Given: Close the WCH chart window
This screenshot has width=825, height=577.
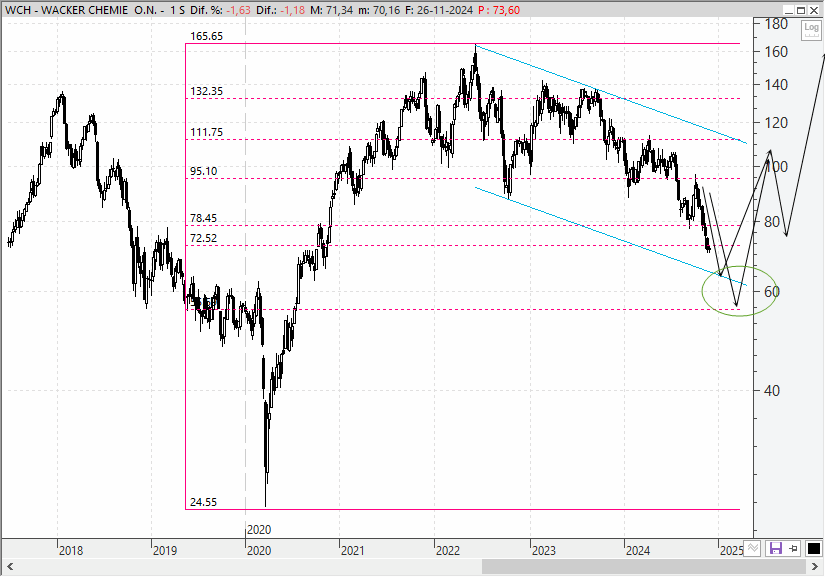Looking at the screenshot, I should pos(813,10).
